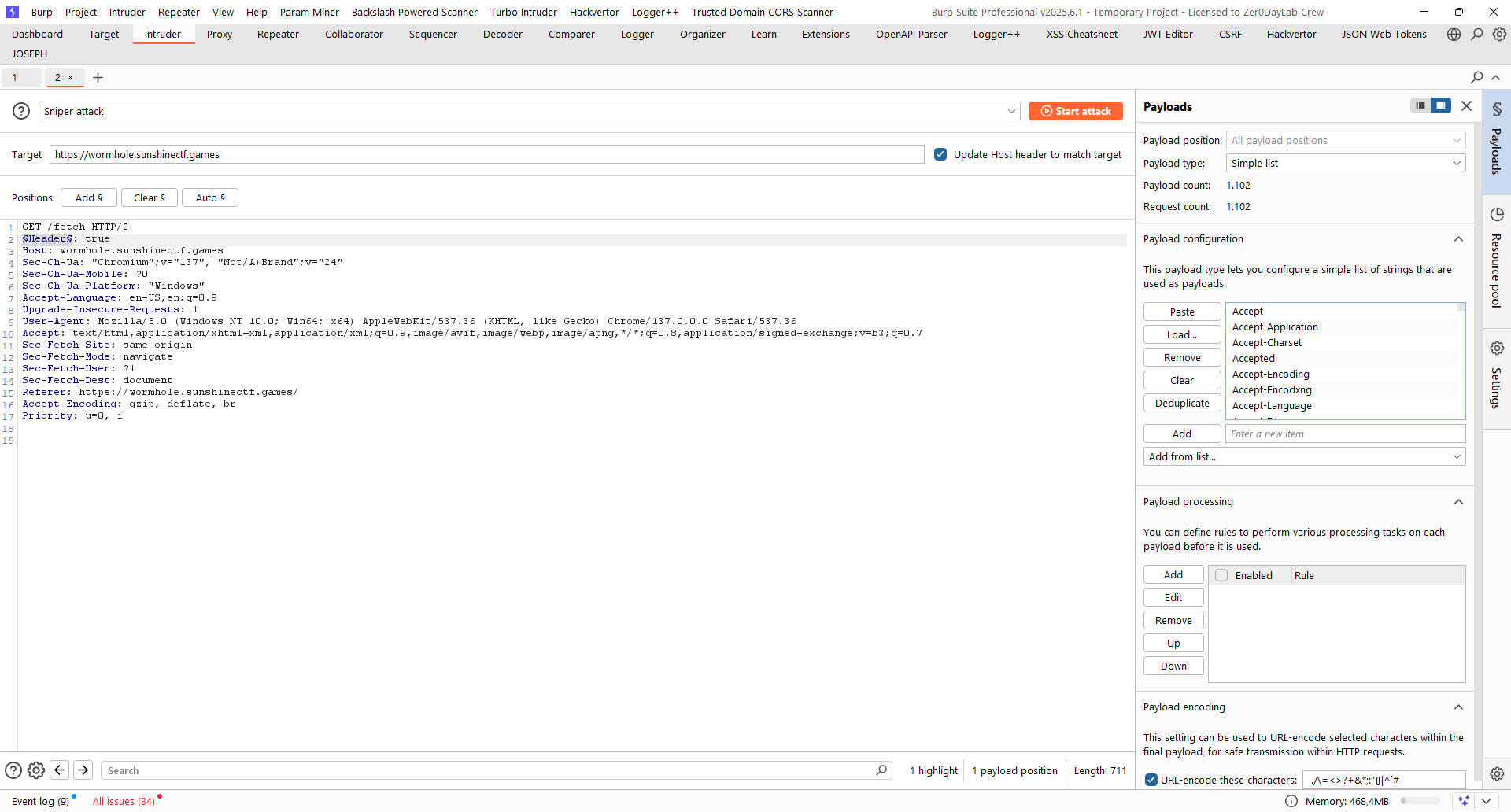
Task: Click Remove in payload configuration
Action: coord(1182,357)
